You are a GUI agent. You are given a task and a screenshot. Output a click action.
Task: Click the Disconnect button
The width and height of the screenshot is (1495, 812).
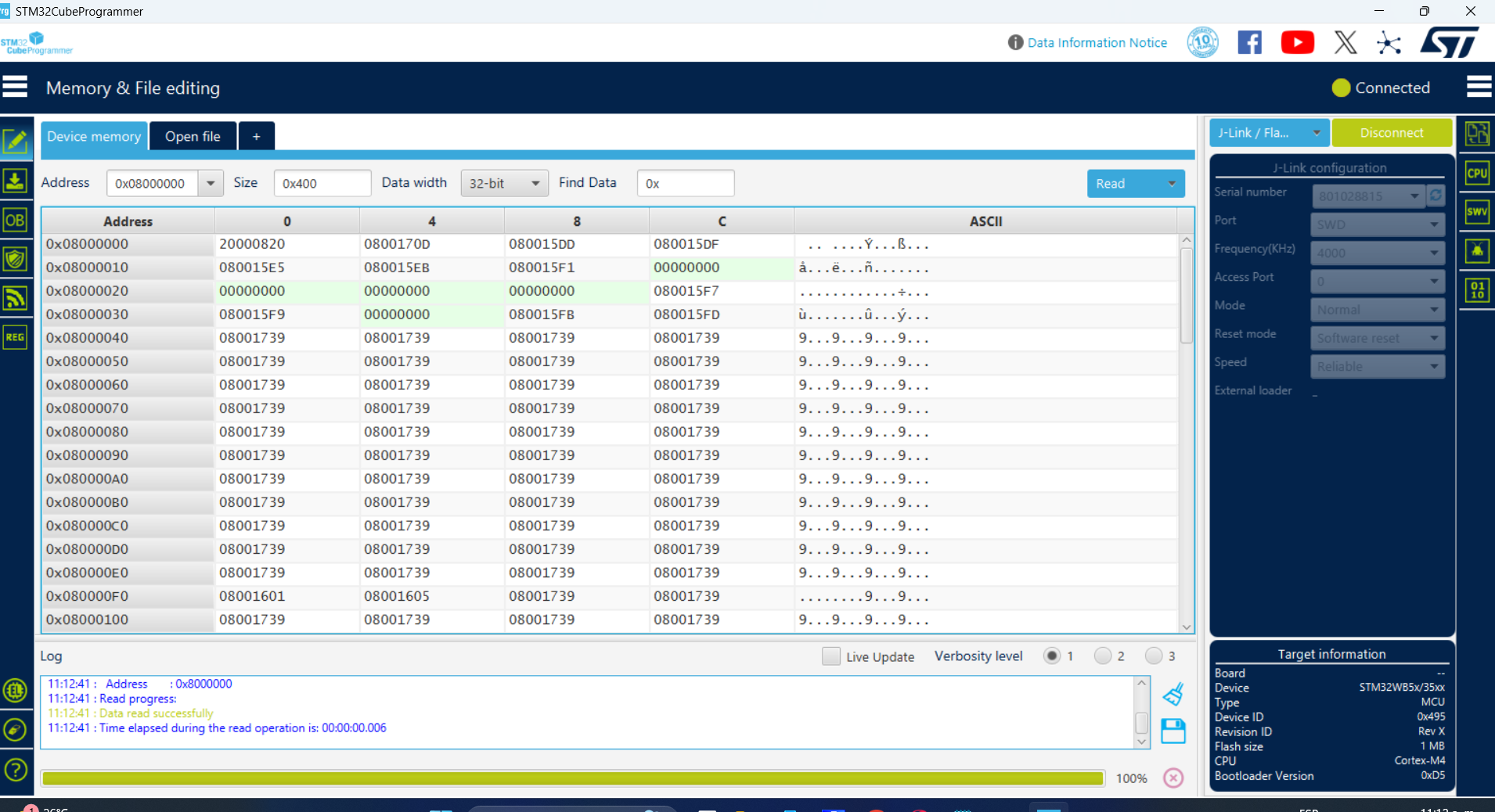[x=1392, y=132]
